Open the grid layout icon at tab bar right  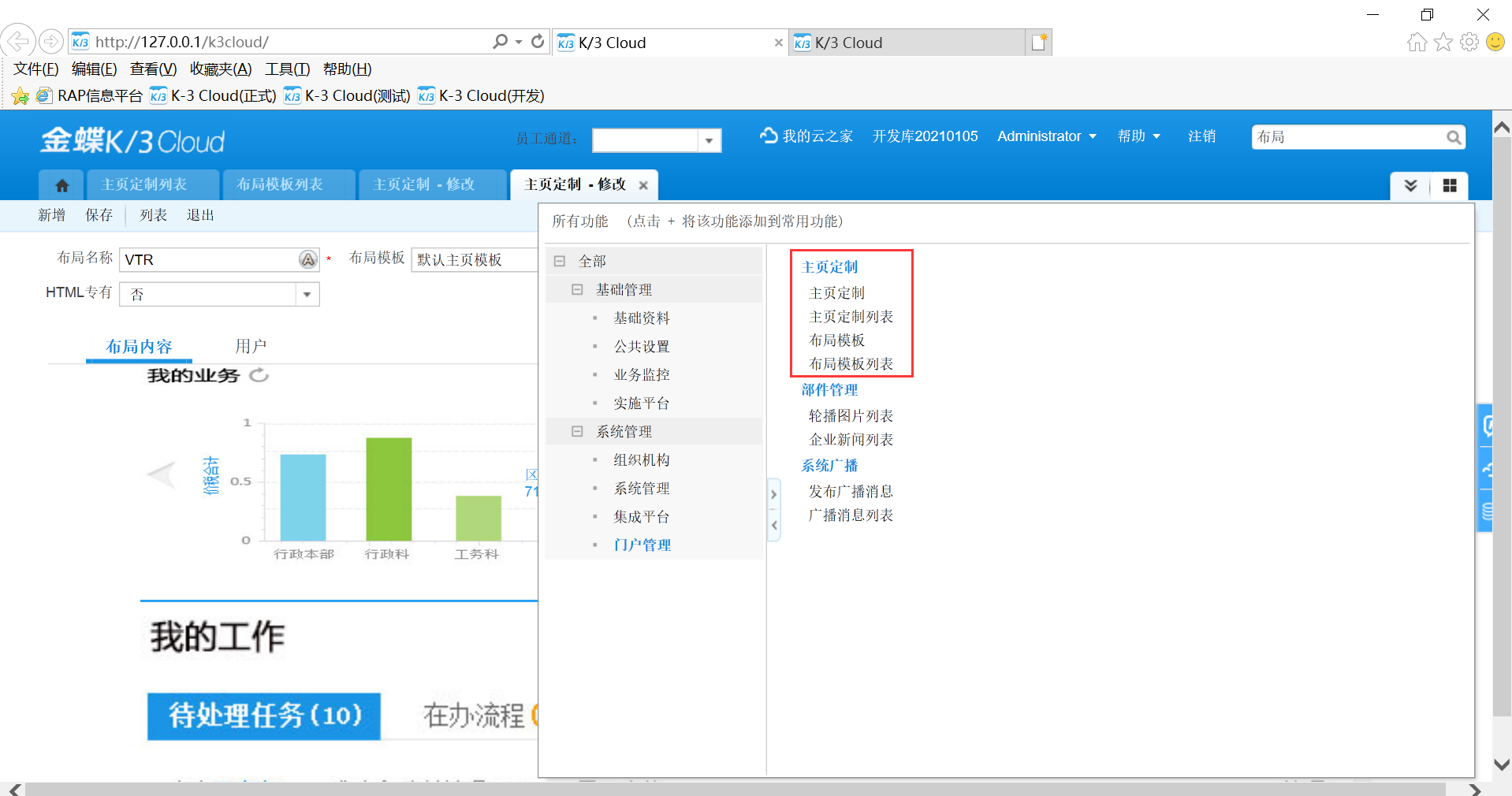tap(1450, 185)
